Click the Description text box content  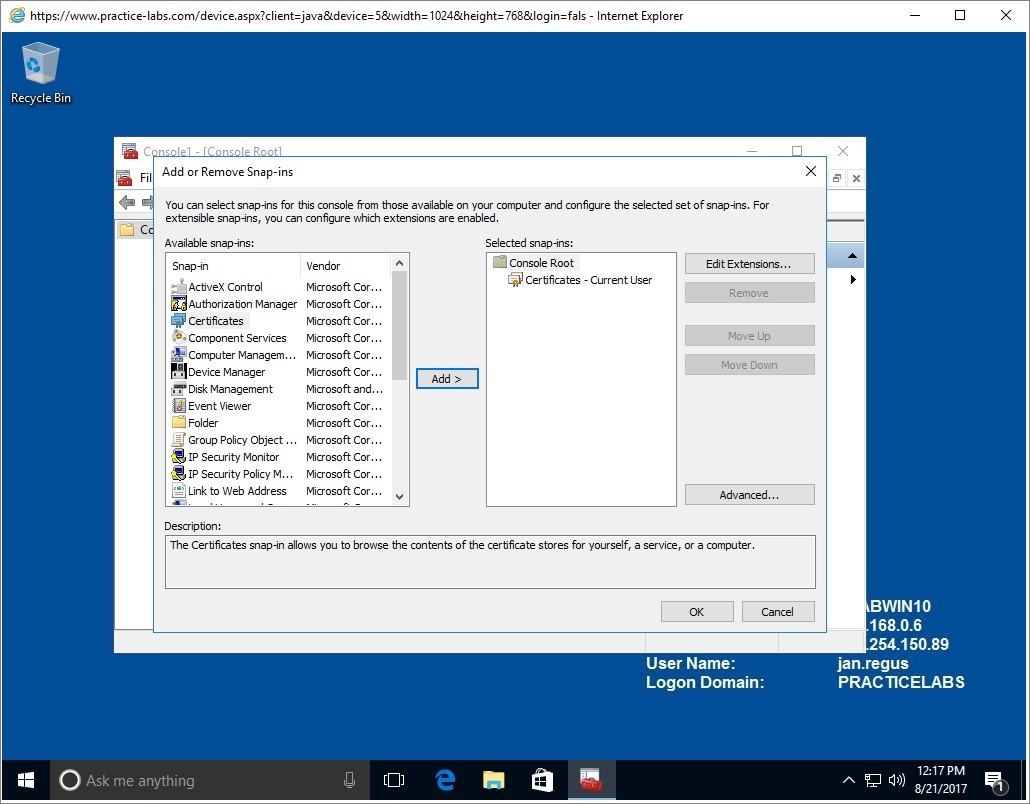pyautogui.click(x=490, y=562)
